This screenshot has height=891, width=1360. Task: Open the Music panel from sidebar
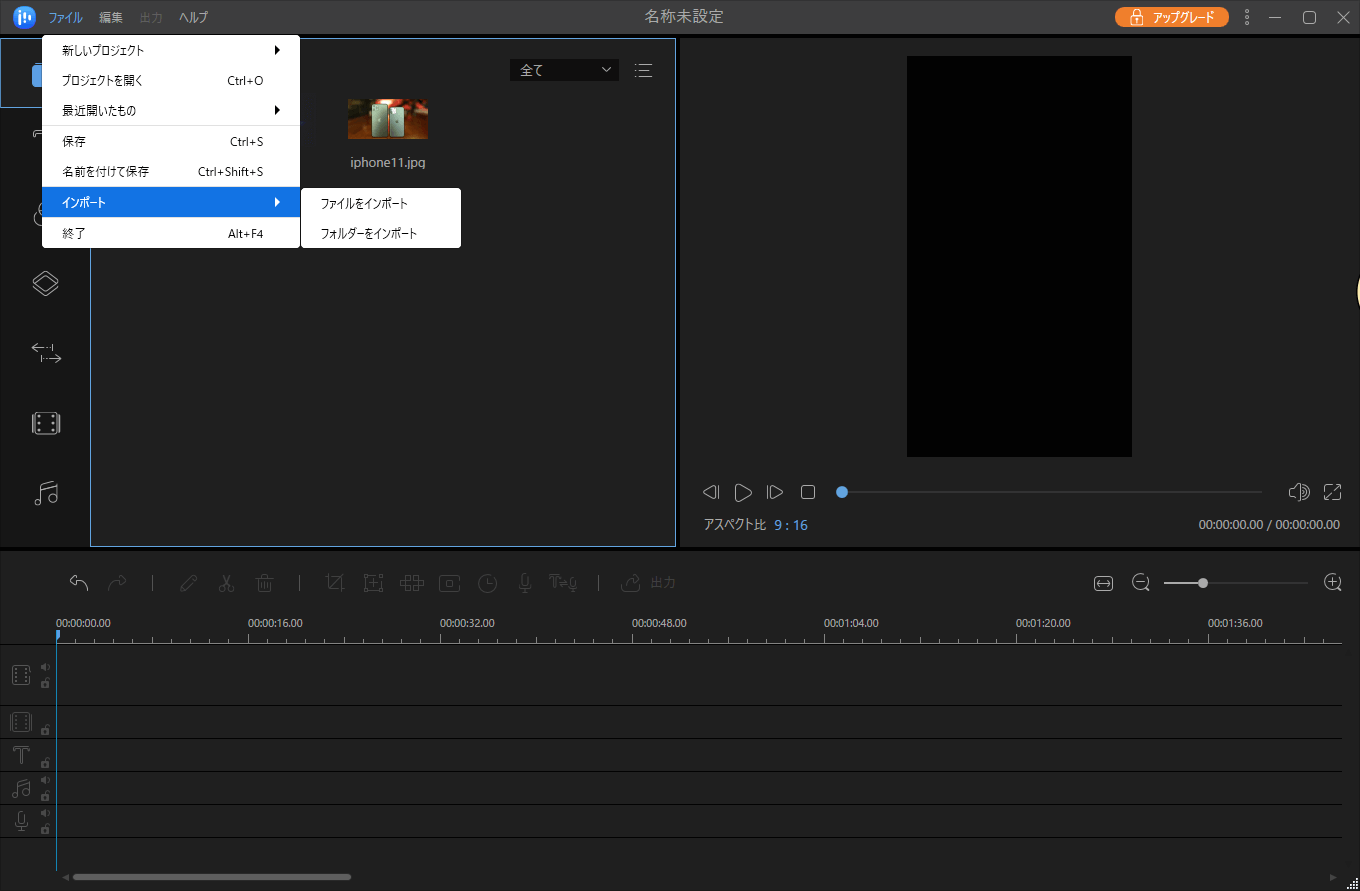click(45, 493)
